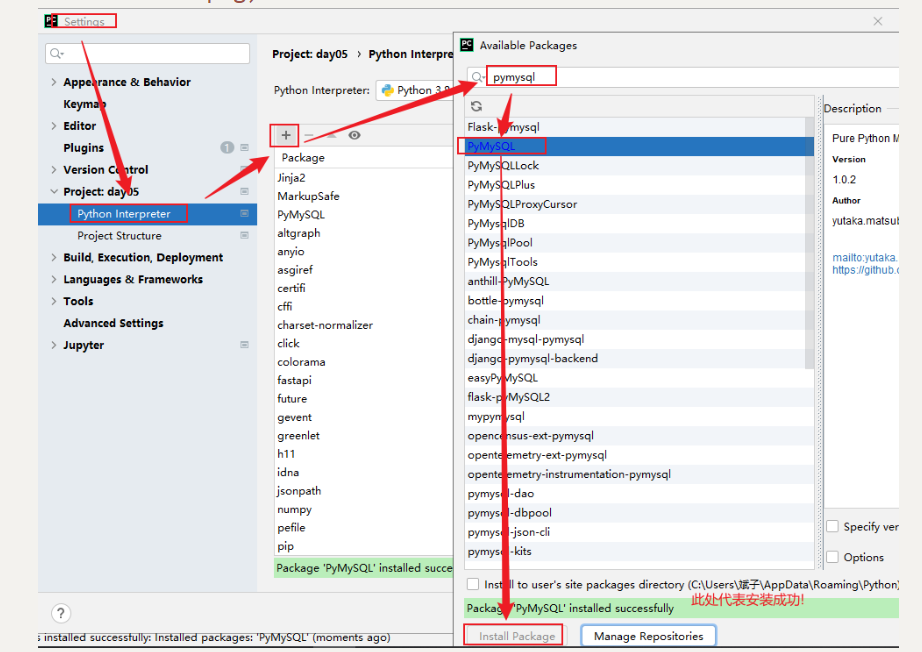Click the plus icon to add package
Viewport: 922px width, 652px height.
coord(286,135)
